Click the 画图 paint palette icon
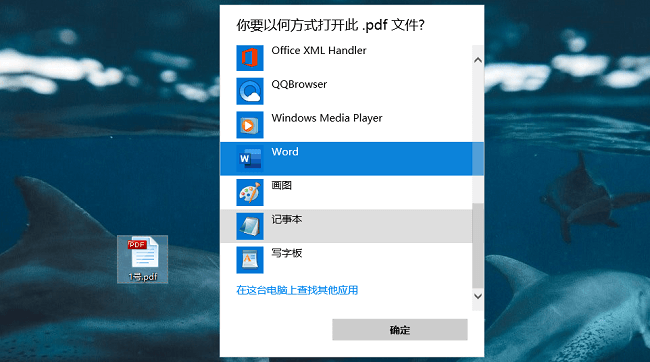650x362 pixels. pyautogui.click(x=250, y=193)
